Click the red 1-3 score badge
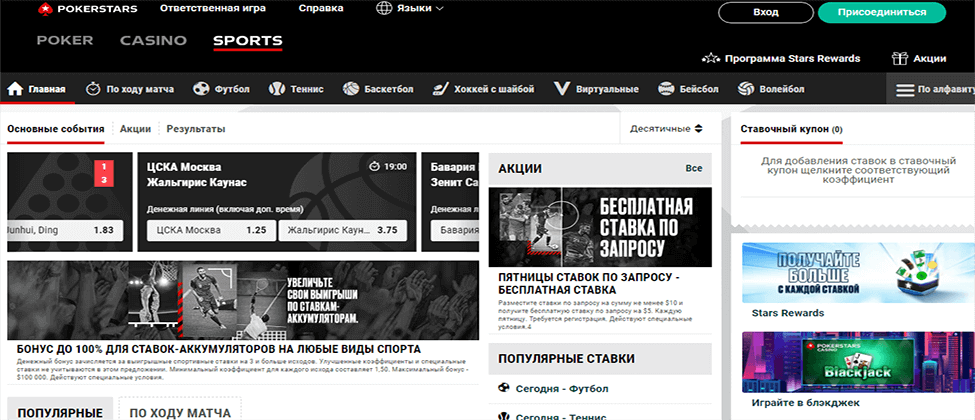The height and width of the screenshot is (420, 975). coord(104,173)
